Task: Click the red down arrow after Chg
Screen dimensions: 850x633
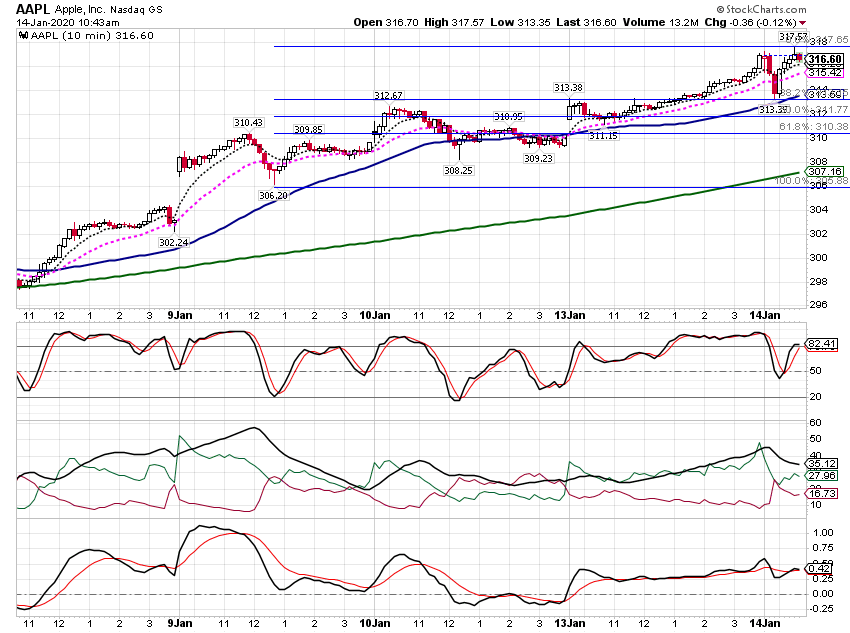Action: (802, 23)
